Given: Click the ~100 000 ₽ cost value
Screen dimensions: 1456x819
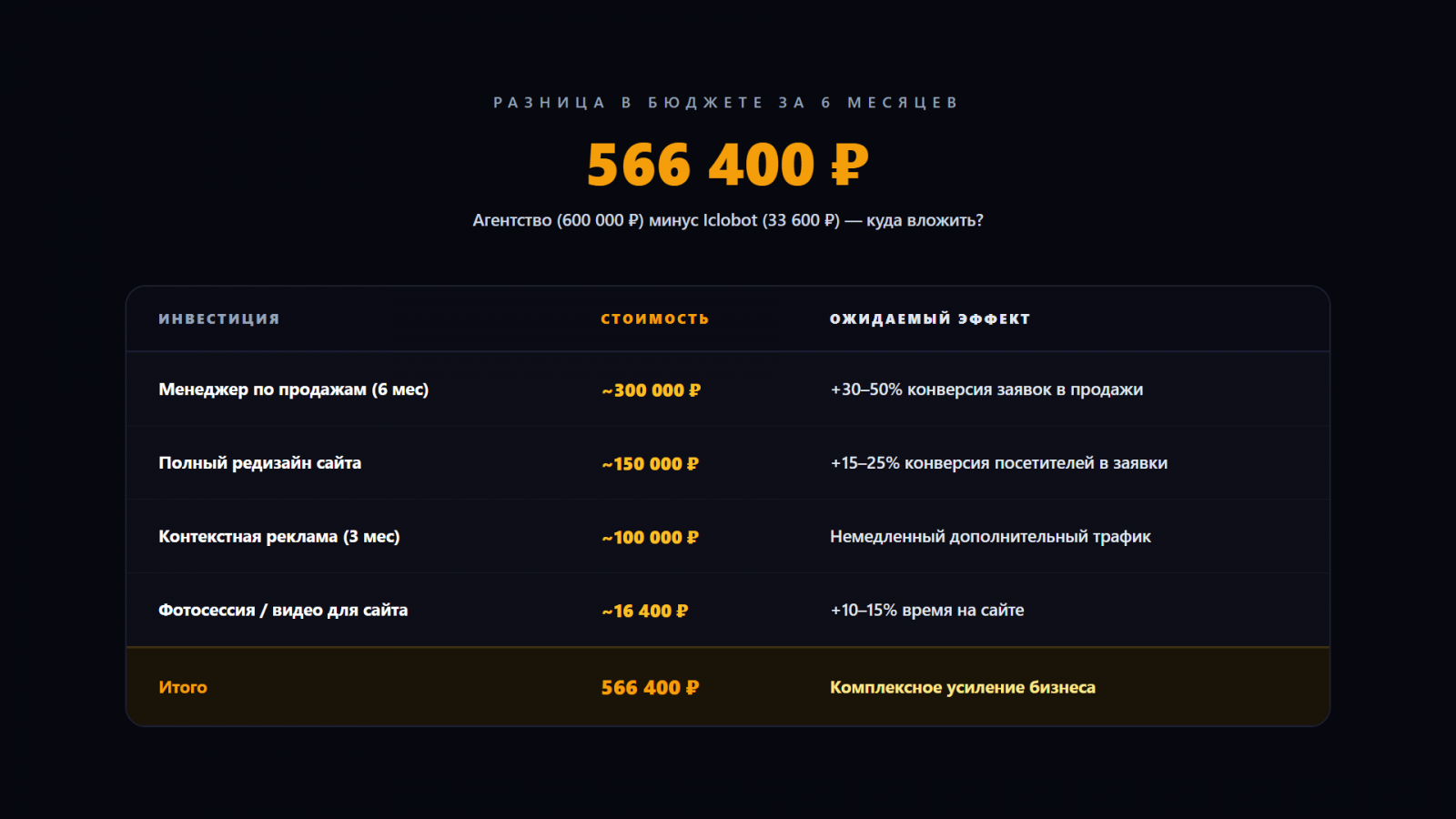Looking at the screenshot, I should (x=650, y=538).
